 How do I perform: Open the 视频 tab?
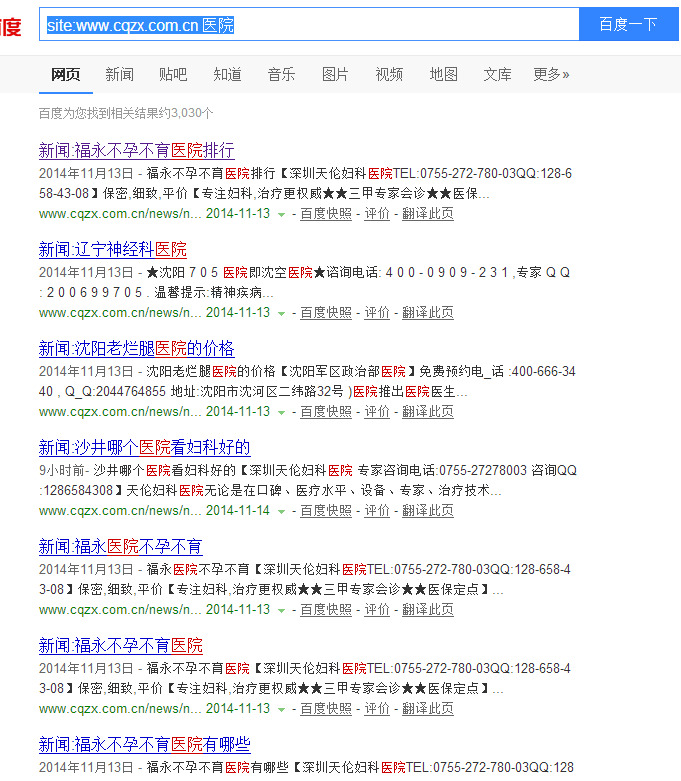(x=389, y=75)
